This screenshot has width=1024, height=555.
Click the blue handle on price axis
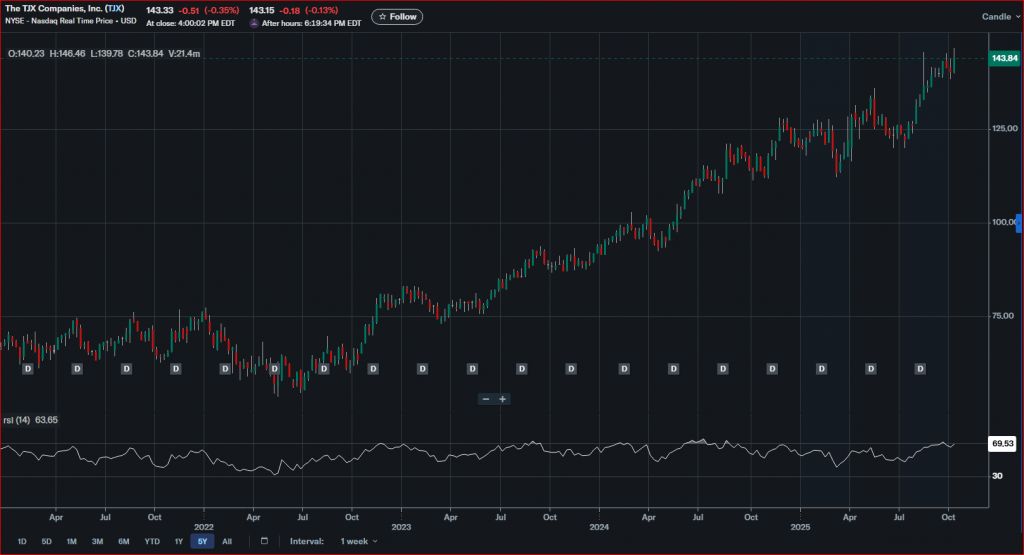point(1019,222)
